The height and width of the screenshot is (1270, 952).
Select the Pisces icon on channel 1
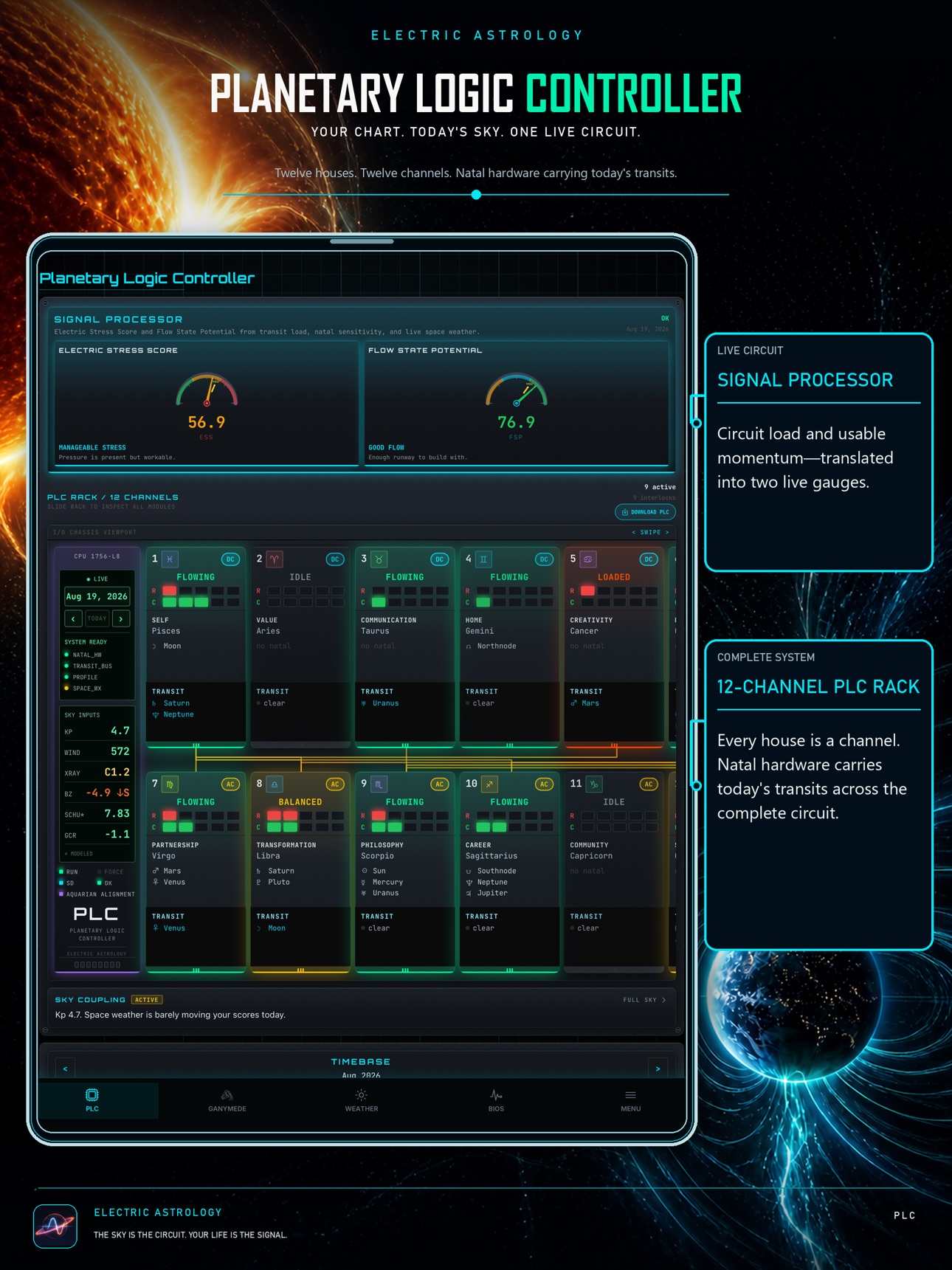(x=170, y=559)
